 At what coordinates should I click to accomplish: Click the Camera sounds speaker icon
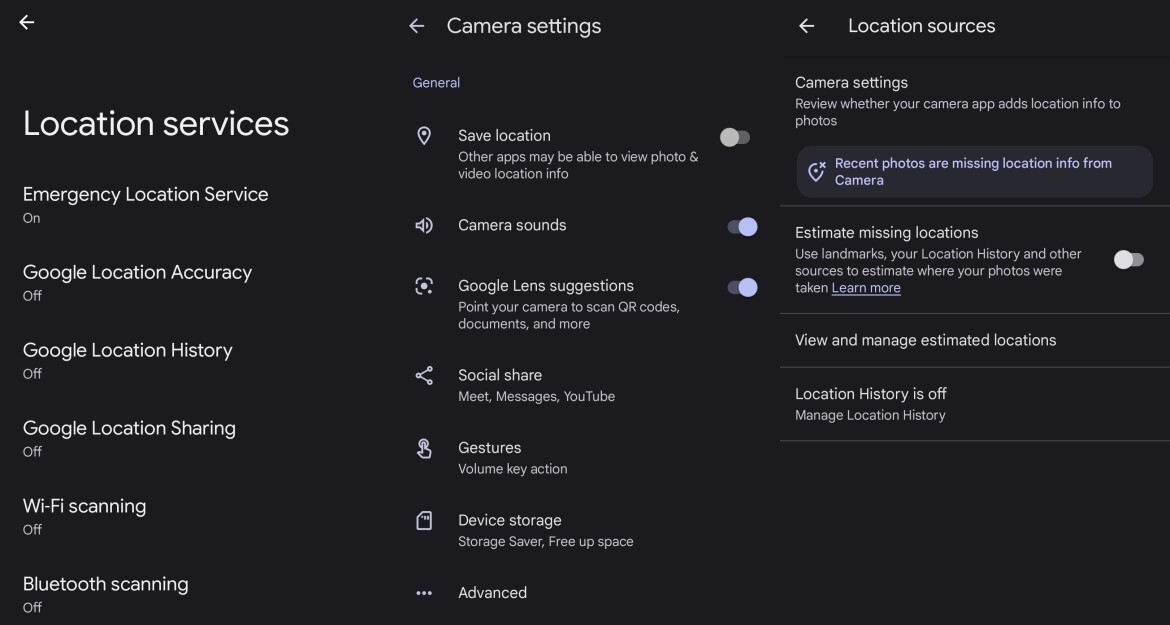(423, 225)
